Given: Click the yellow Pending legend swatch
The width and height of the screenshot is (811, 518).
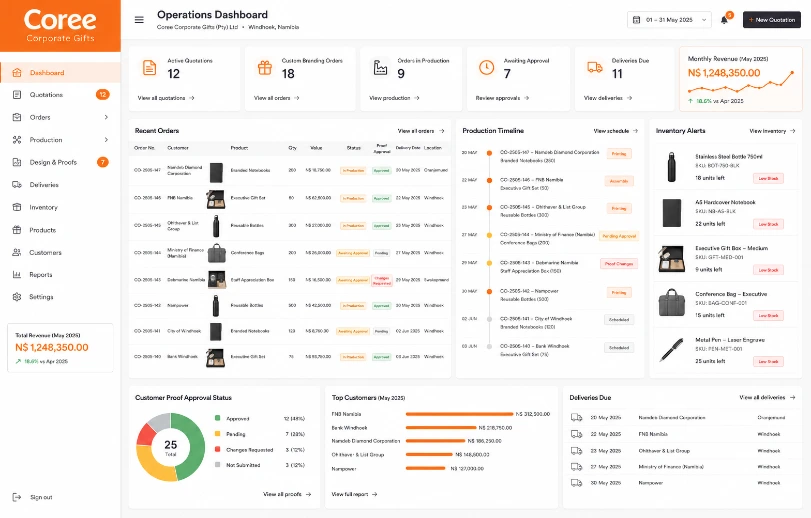Looking at the screenshot, I should (217, 434).
